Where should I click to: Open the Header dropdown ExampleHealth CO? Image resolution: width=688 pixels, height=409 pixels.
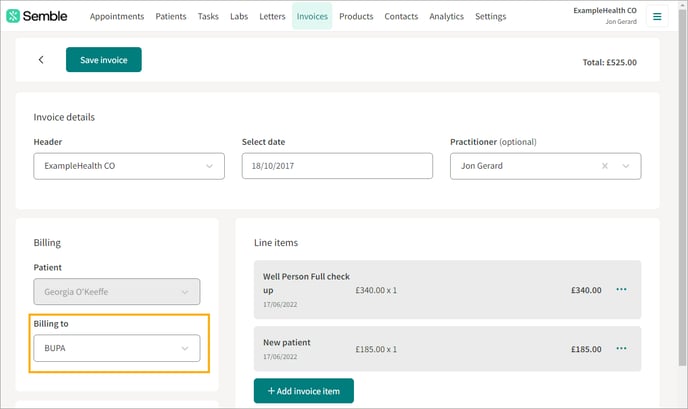tap(129, 166)
